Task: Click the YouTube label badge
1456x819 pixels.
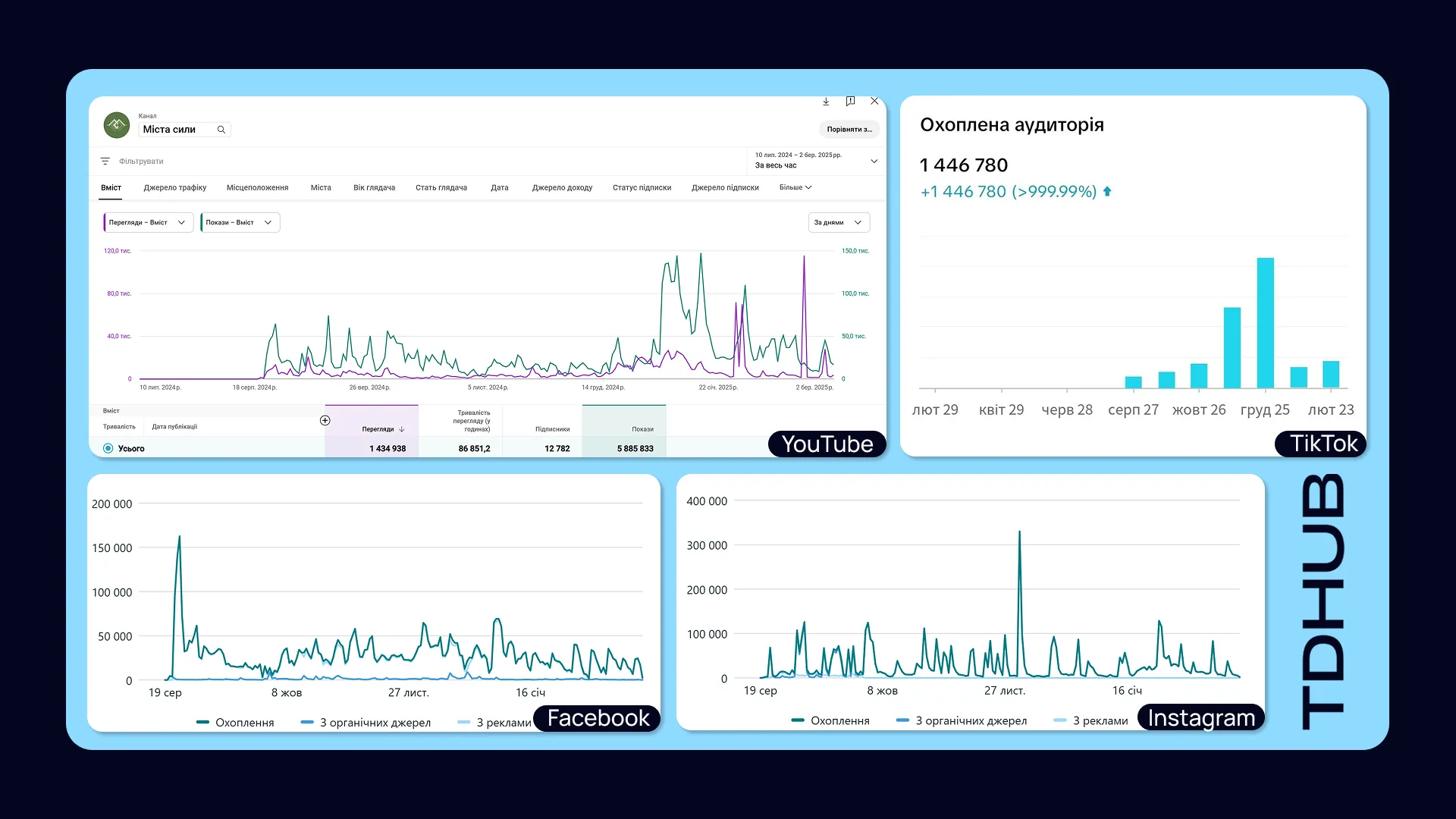Action: (x=827, y=444)
